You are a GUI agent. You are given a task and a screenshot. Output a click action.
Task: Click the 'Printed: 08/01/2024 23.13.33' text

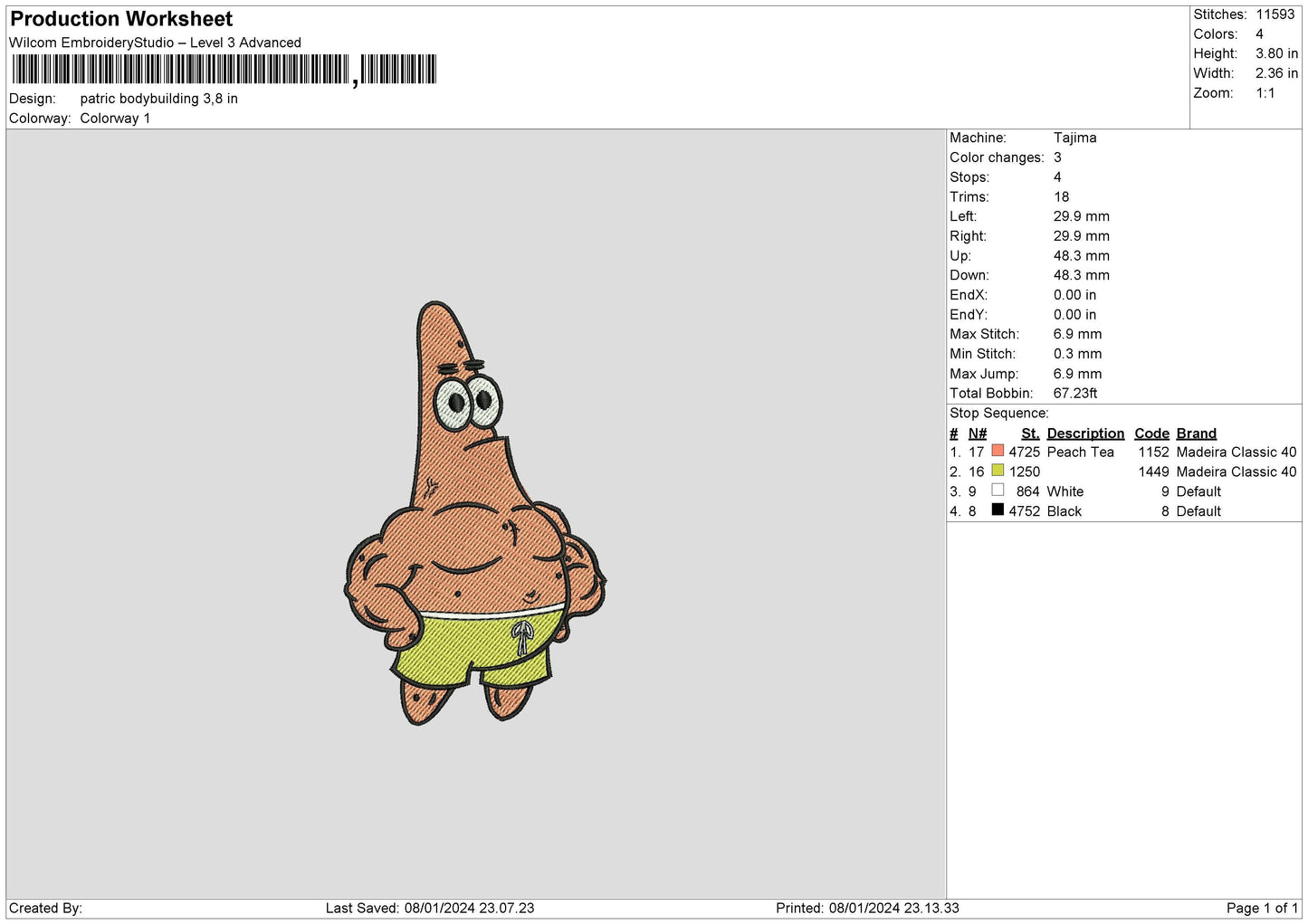[867, 909]
